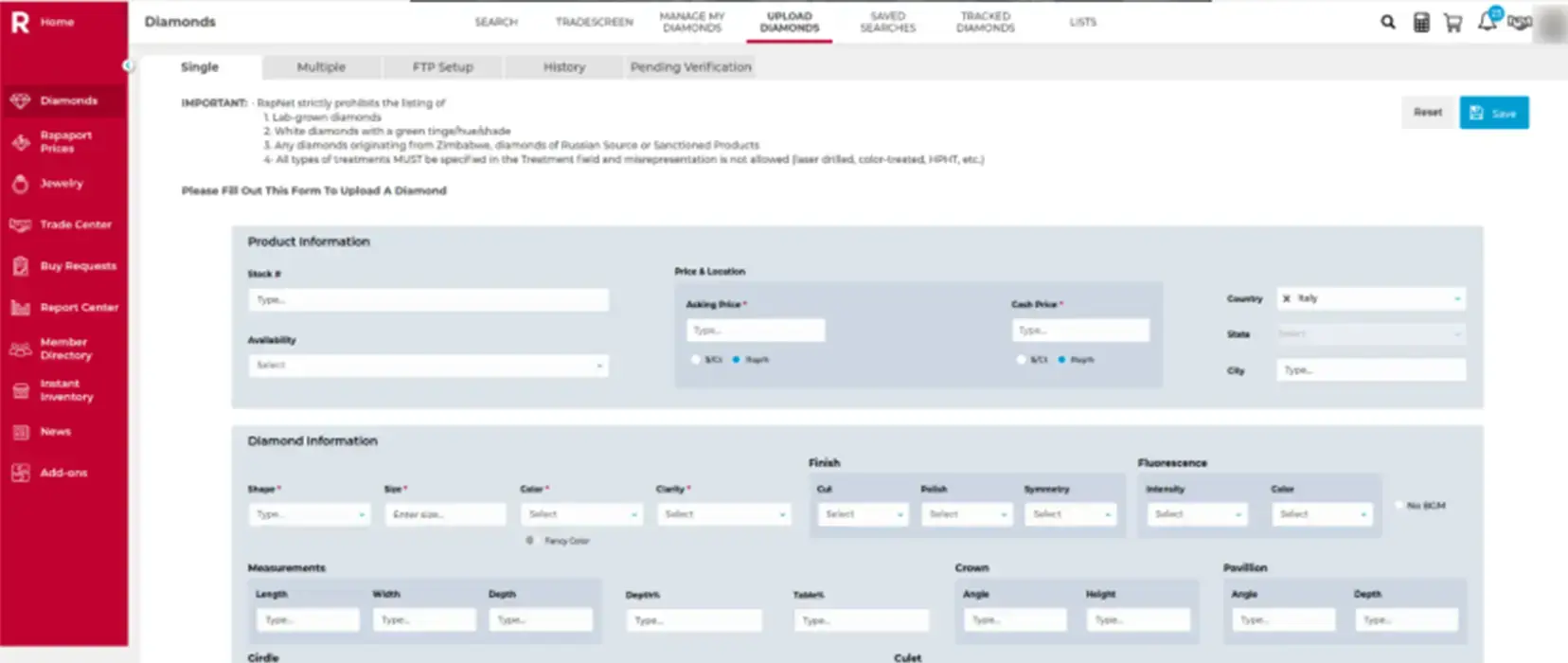Open the Symmetry dropdown
The width and height of the screenshot is (1568, 663).
(1070, 514)
